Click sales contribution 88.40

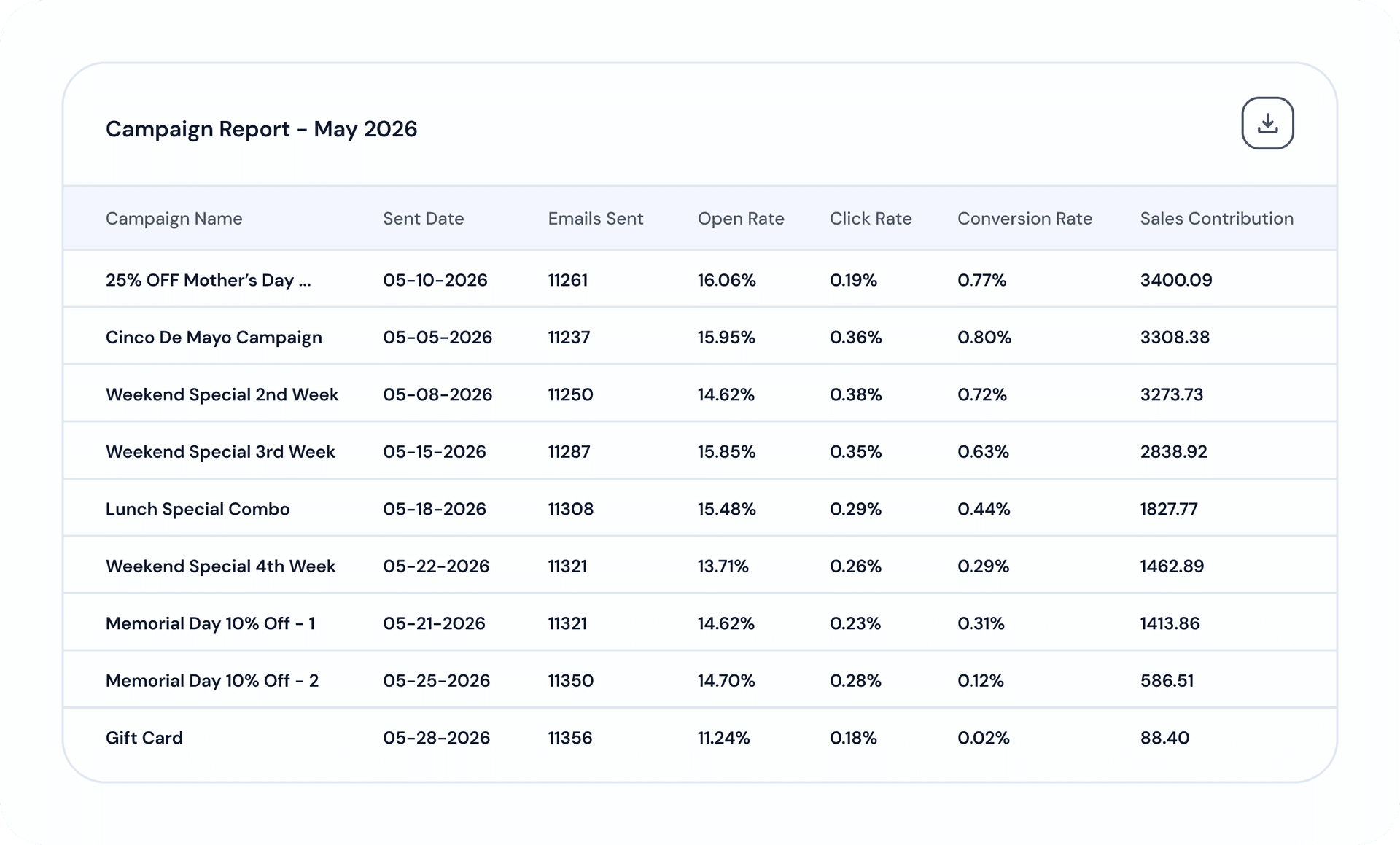tap(1165, 738)
